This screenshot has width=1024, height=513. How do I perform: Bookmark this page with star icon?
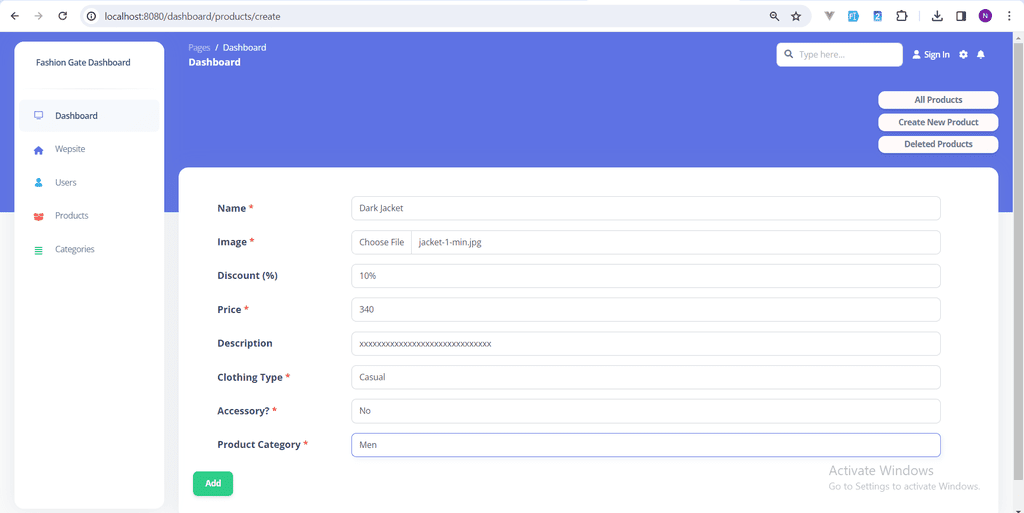click(x=795, y=16)
